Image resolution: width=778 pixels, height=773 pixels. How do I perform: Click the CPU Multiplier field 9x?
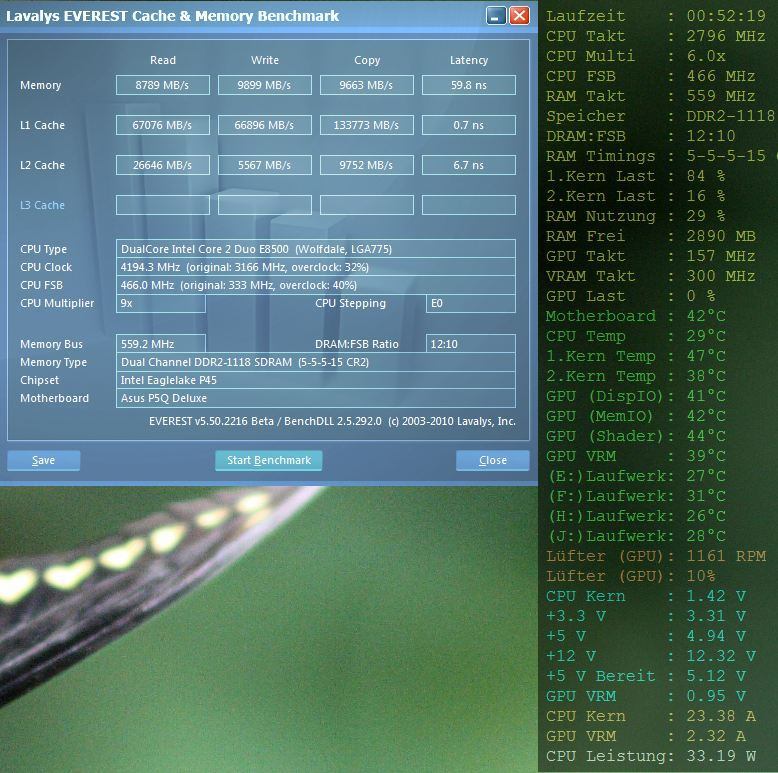(161, 303)
